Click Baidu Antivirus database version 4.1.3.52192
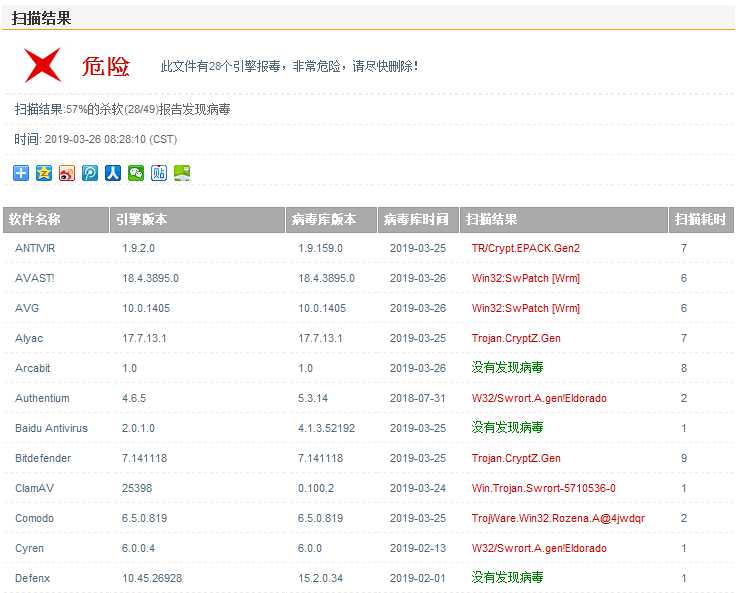Screen dimensions: 752x593 coord(326,428)
